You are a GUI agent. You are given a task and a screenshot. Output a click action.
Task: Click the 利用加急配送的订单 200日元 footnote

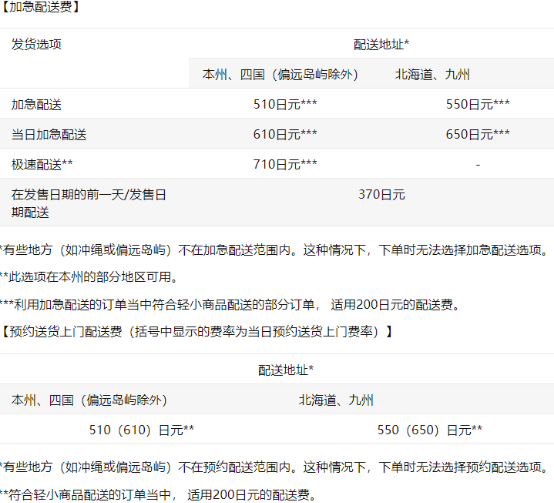230,304
